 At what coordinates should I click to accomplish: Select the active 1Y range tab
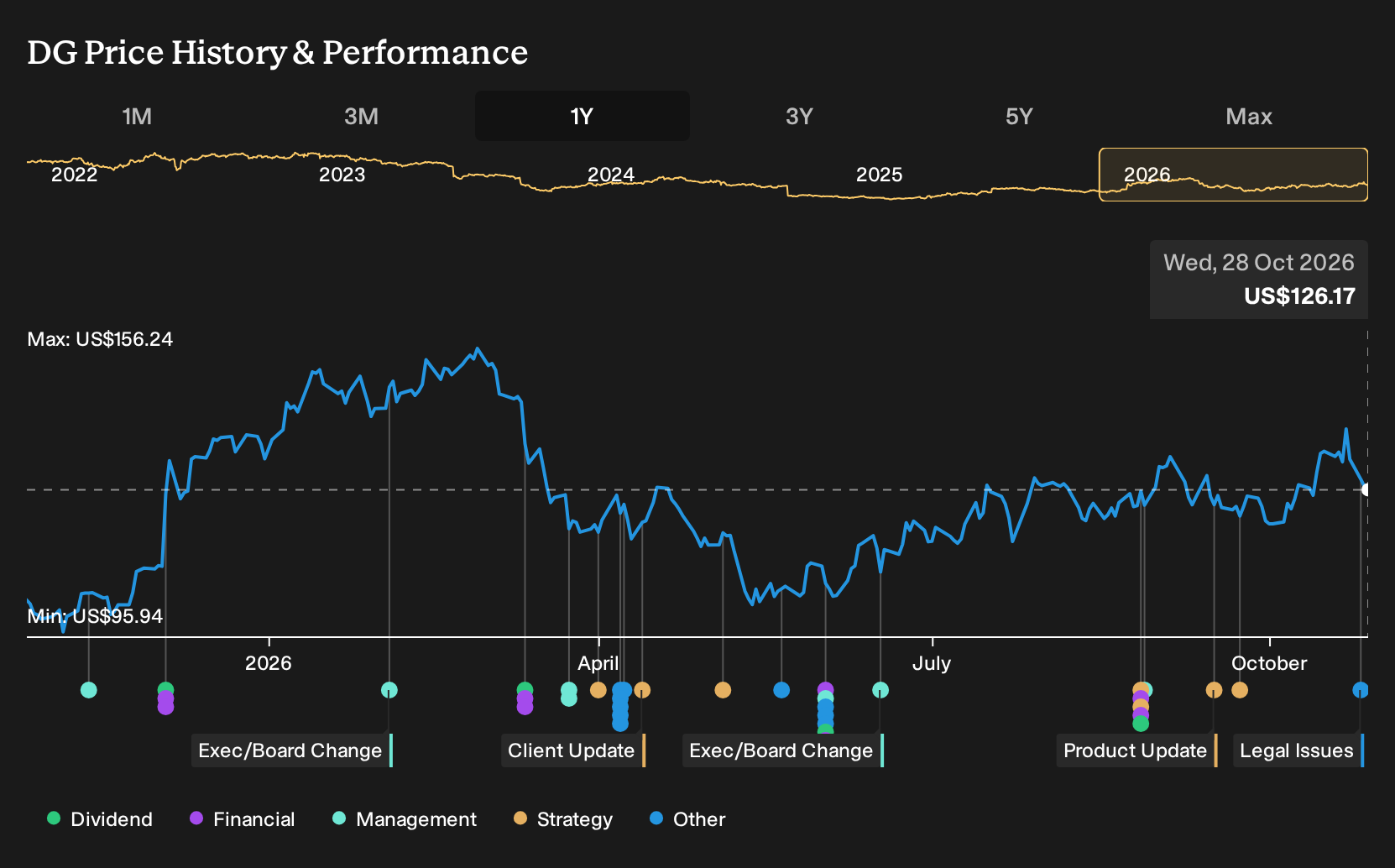click(x=583, y=116)
